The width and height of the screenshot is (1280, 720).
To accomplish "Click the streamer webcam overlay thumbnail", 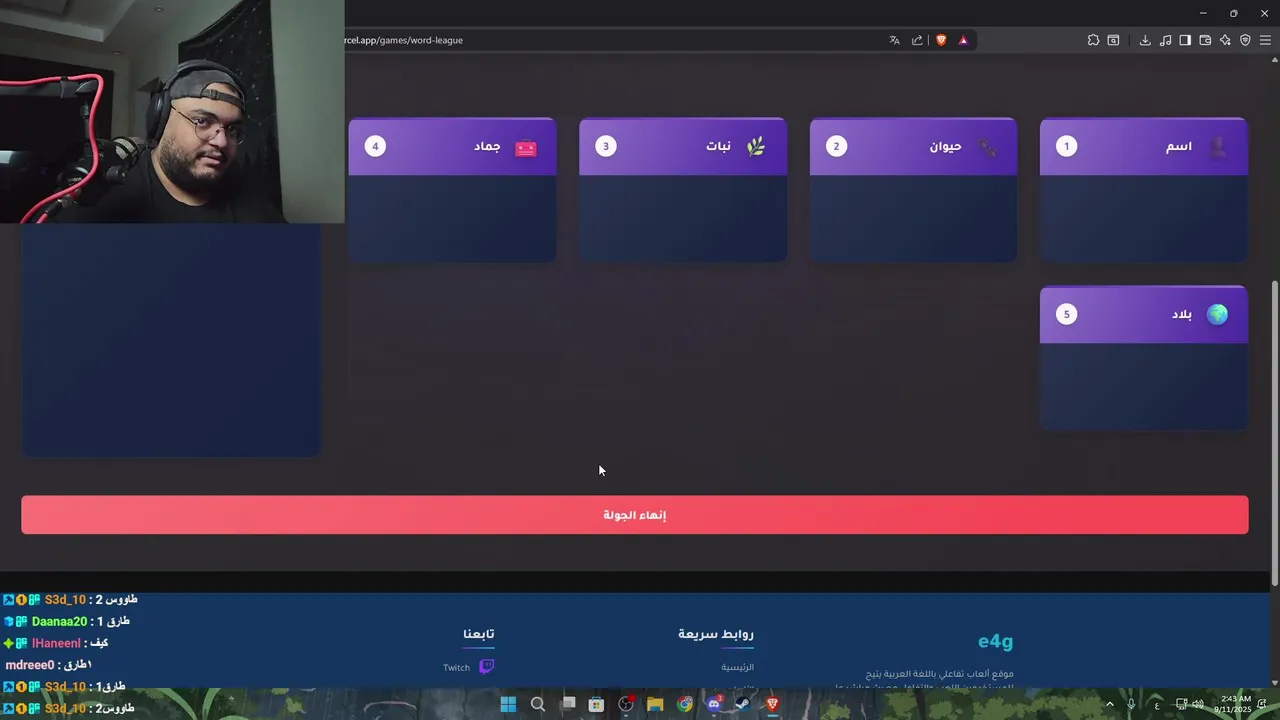I will (x=172, y=111).
